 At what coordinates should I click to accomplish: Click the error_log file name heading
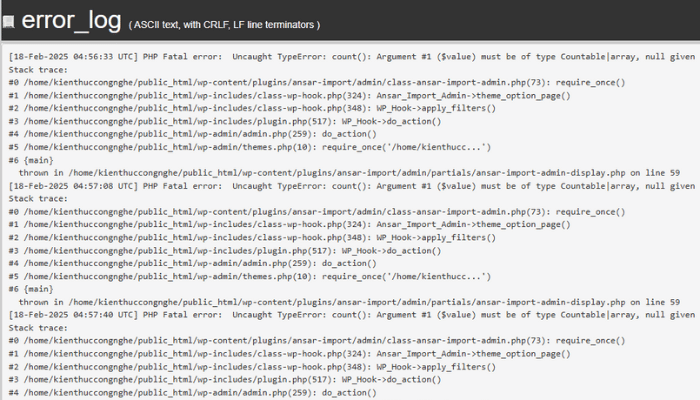[71, 20]
